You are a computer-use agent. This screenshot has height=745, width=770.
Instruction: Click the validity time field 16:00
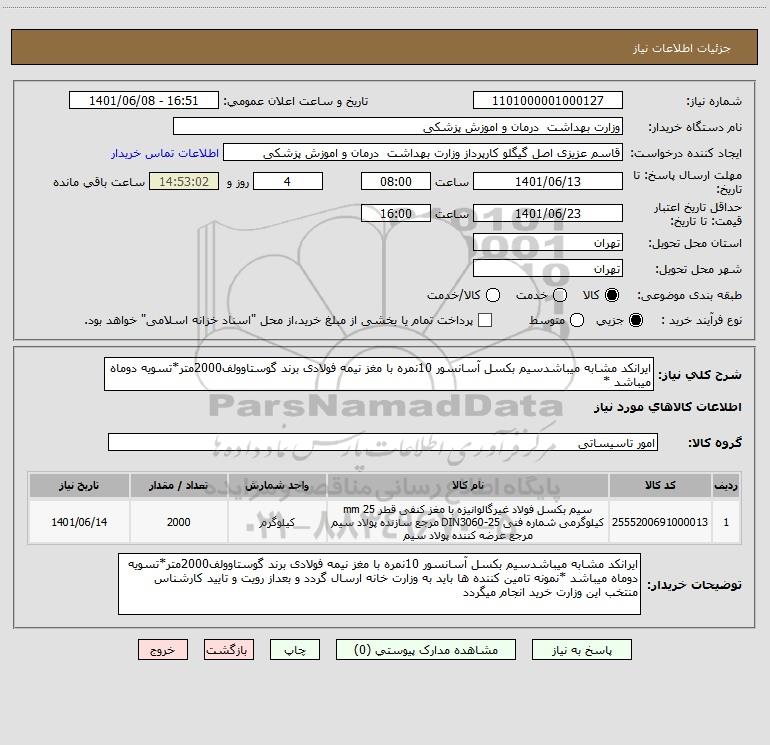tap(396, 213)
